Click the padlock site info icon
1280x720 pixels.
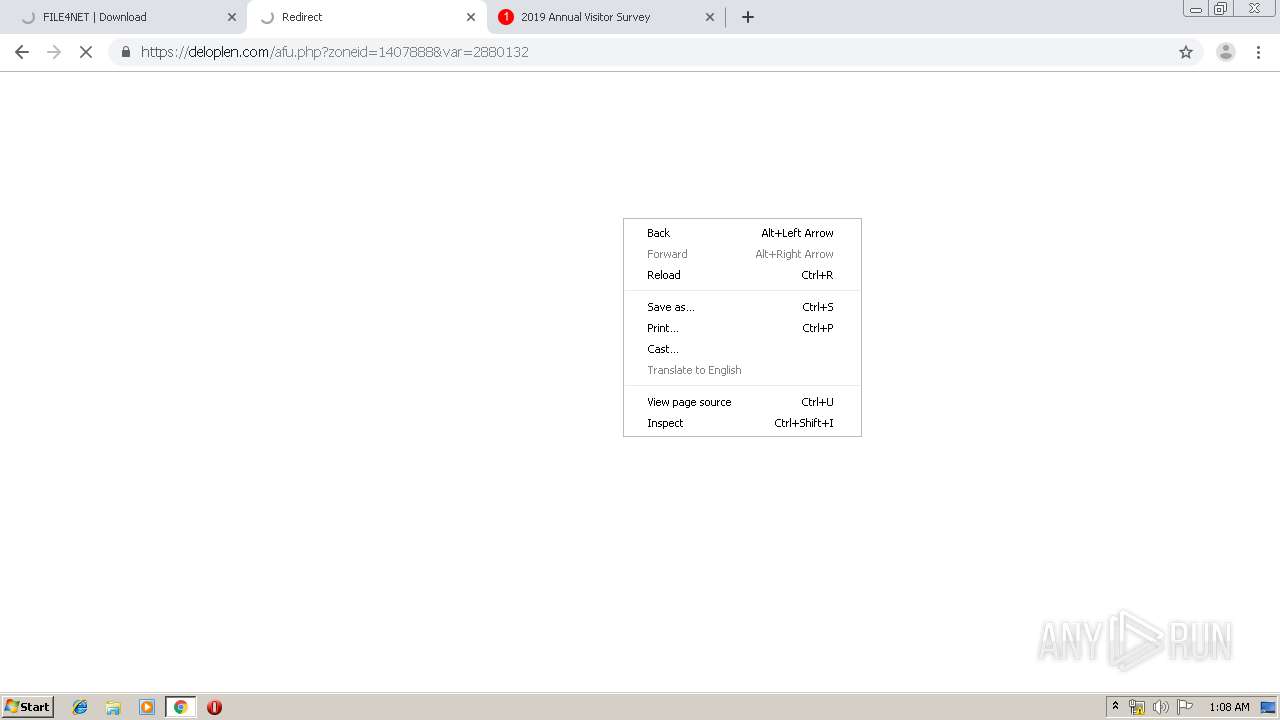(x=125, y=52)
